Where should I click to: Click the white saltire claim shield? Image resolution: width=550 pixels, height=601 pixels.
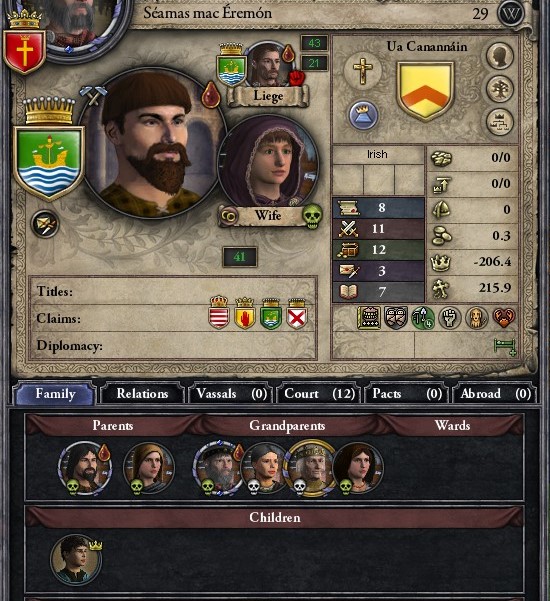click(297, 314)
